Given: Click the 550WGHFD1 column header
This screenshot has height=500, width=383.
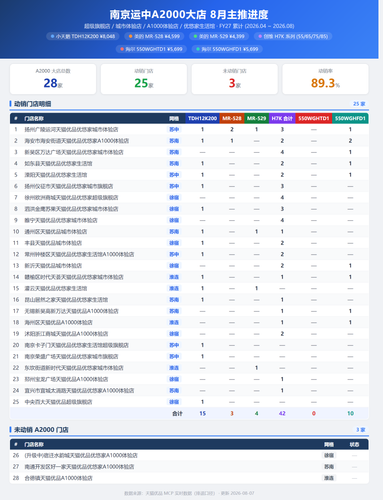Looking at the screenshot, I should [350, 118].
